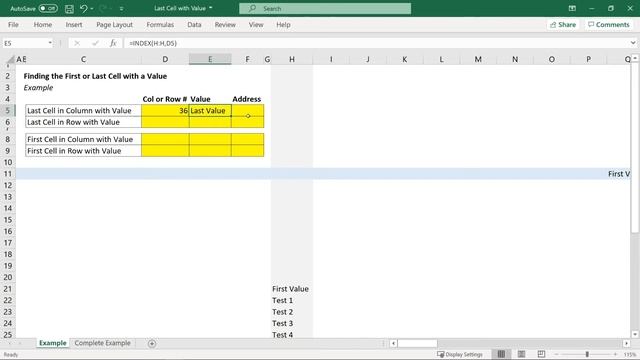Switch to Page Layout view icon
The image size is (640, 360).
(521, 354)
